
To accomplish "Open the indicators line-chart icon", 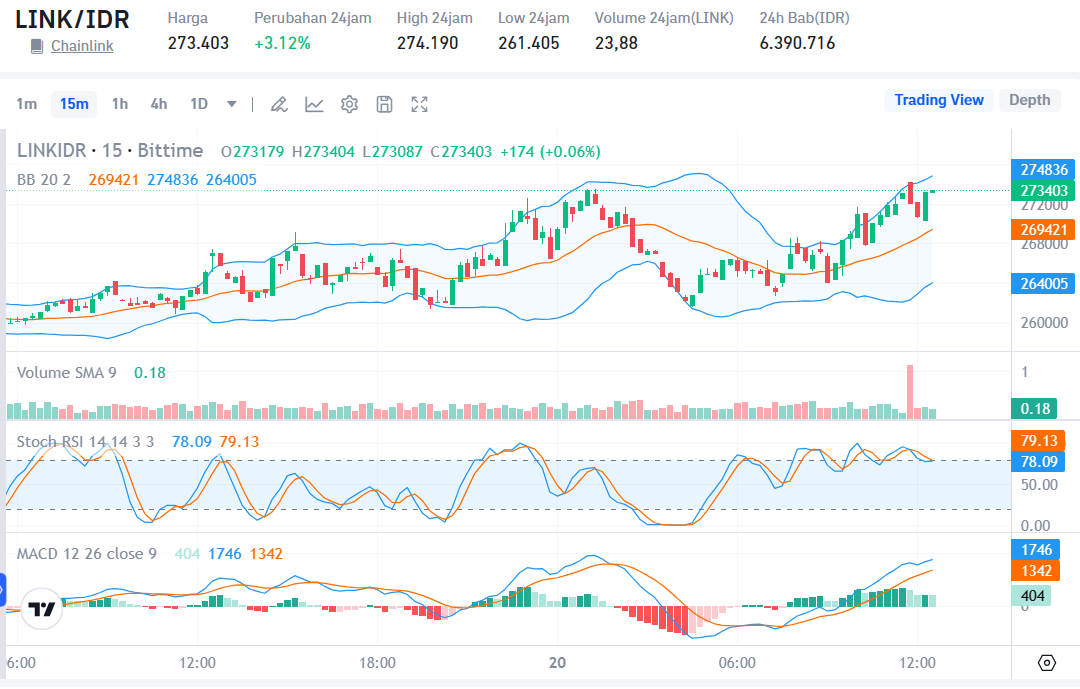I will pos(314,104).
